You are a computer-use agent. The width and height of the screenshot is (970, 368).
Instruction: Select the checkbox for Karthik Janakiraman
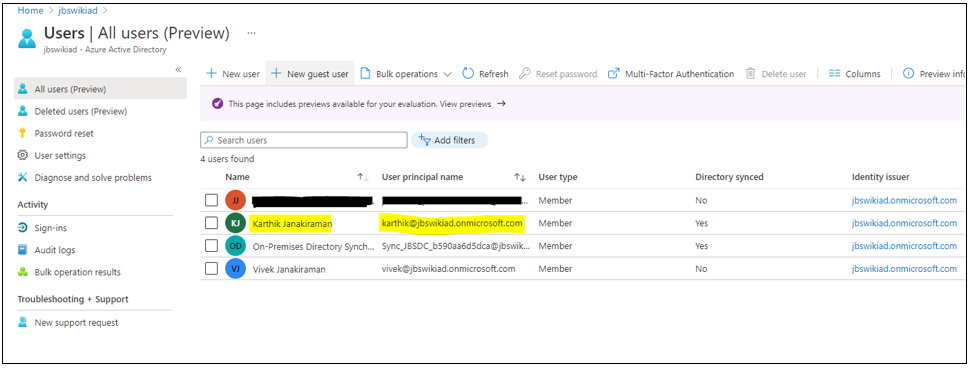tap(212, 223)
